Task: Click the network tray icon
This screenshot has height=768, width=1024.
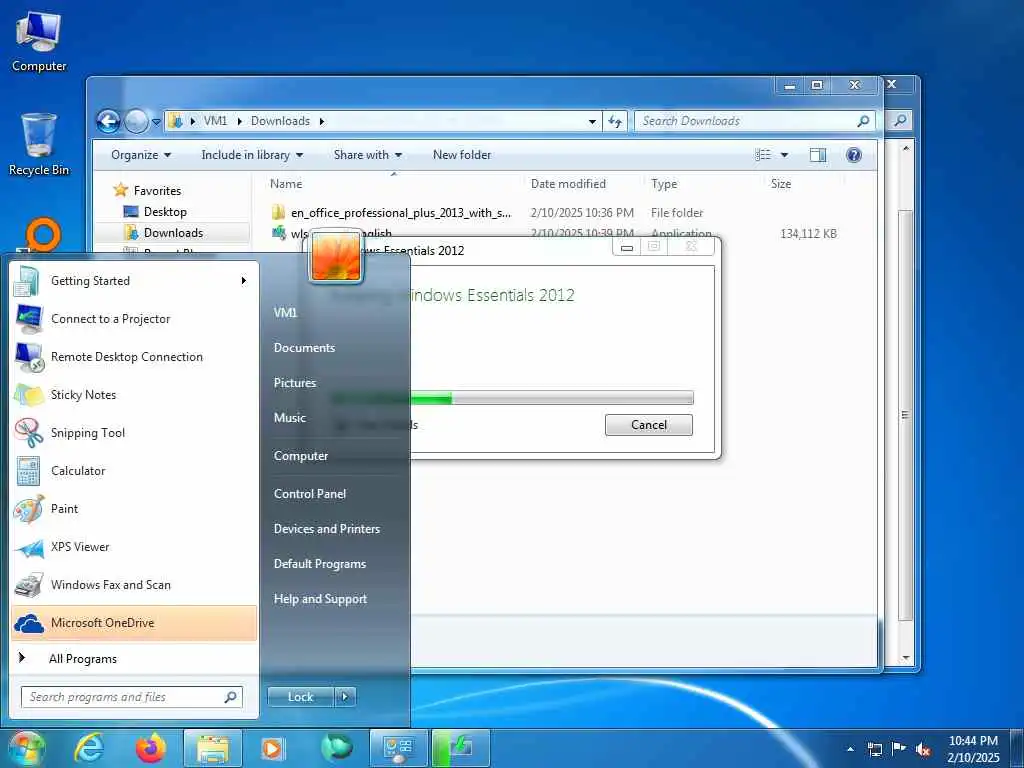Action: [x=874, y=749]
